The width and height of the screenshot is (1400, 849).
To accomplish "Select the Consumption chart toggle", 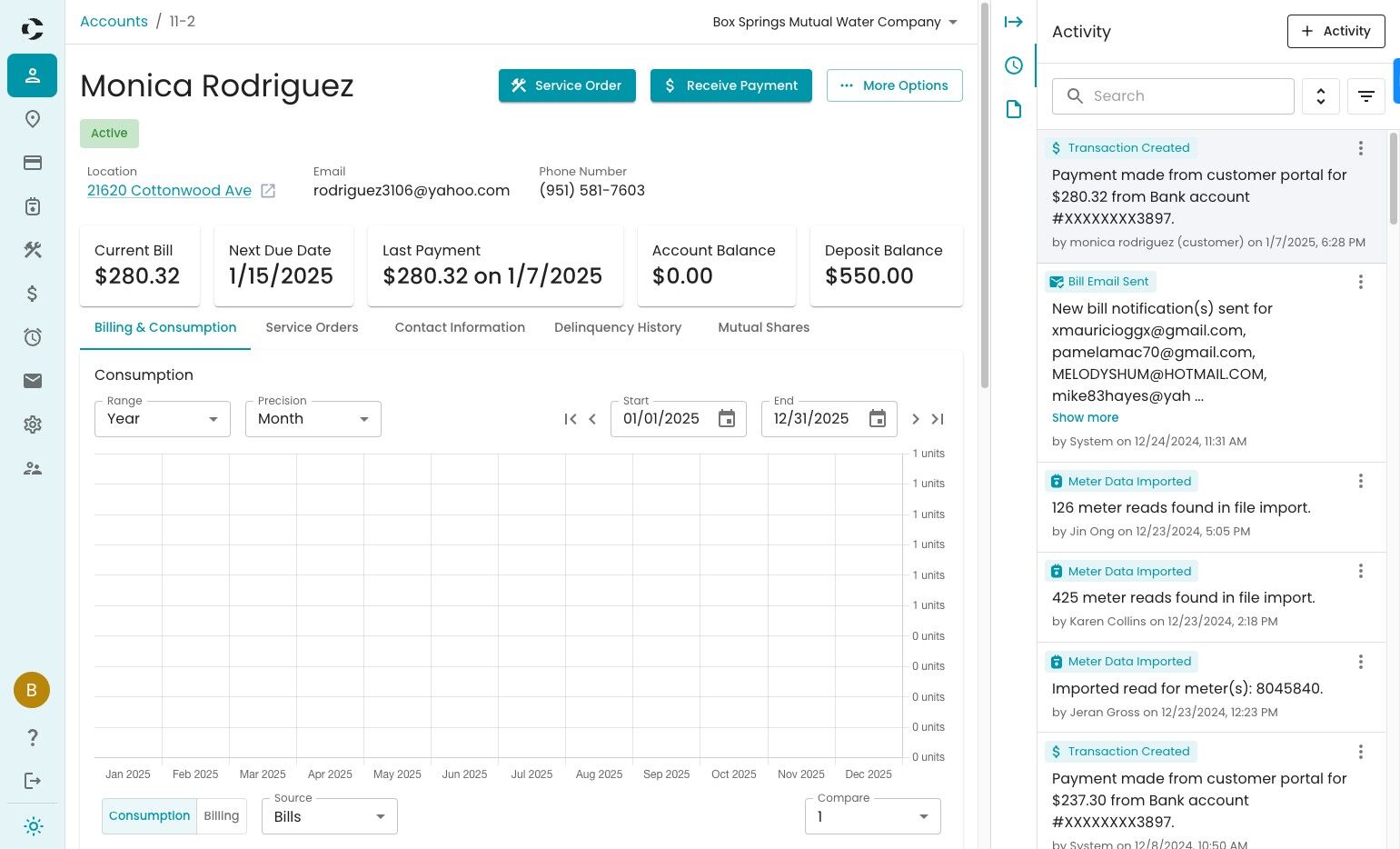I will 149,816.
